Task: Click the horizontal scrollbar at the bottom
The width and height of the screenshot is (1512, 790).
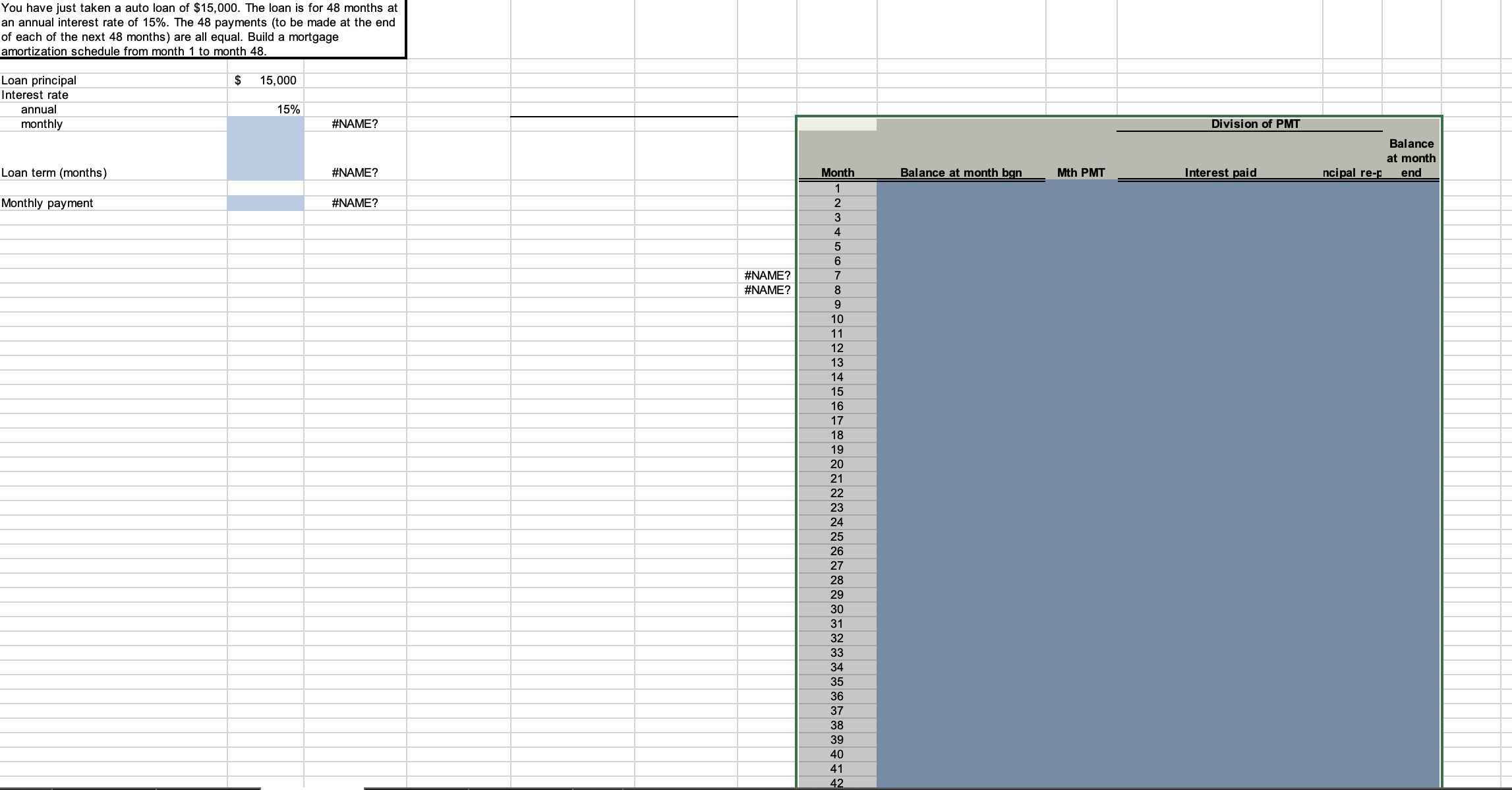Action: tap(395, 787)
